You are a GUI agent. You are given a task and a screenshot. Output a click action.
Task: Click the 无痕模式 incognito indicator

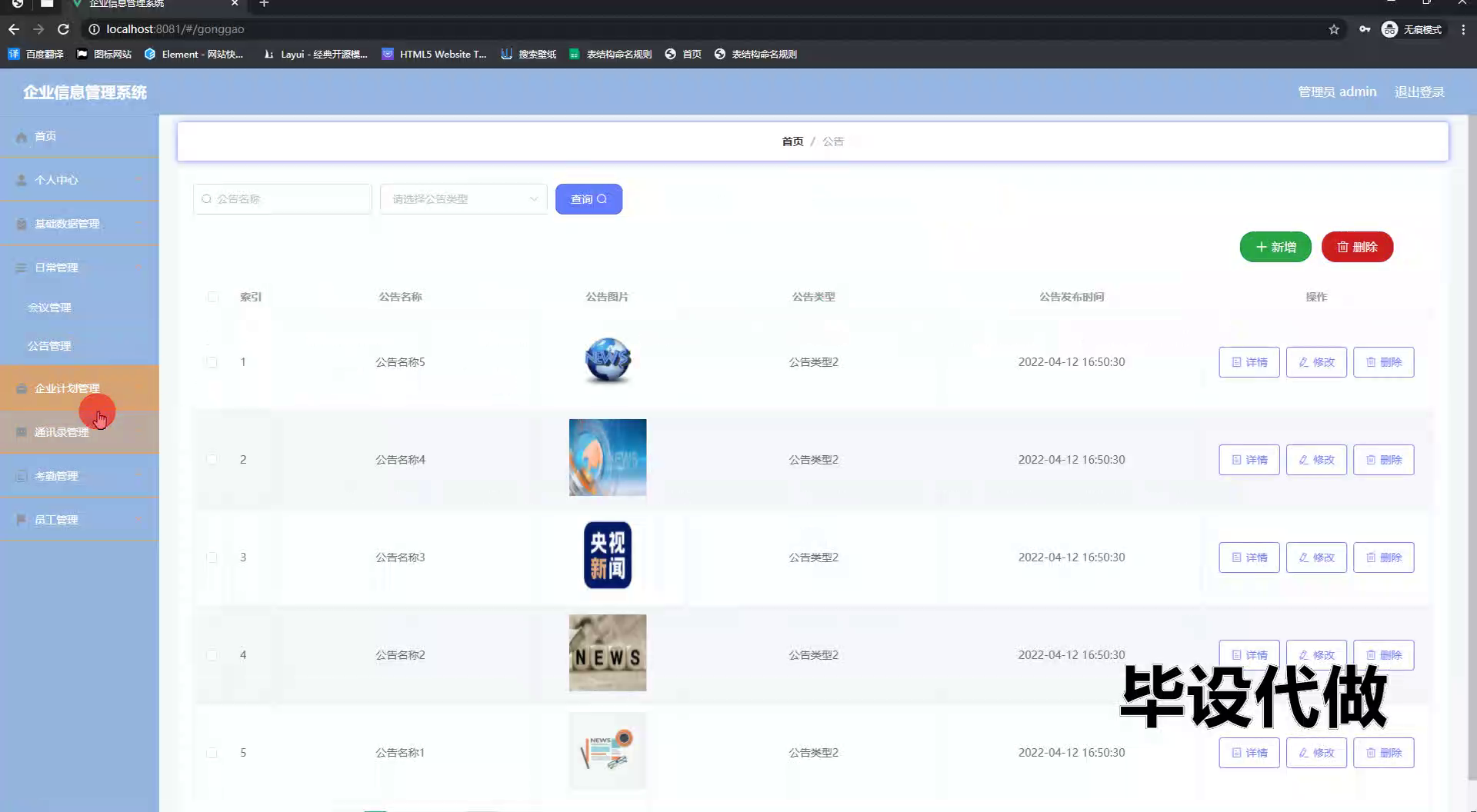tap(1412, 29)
